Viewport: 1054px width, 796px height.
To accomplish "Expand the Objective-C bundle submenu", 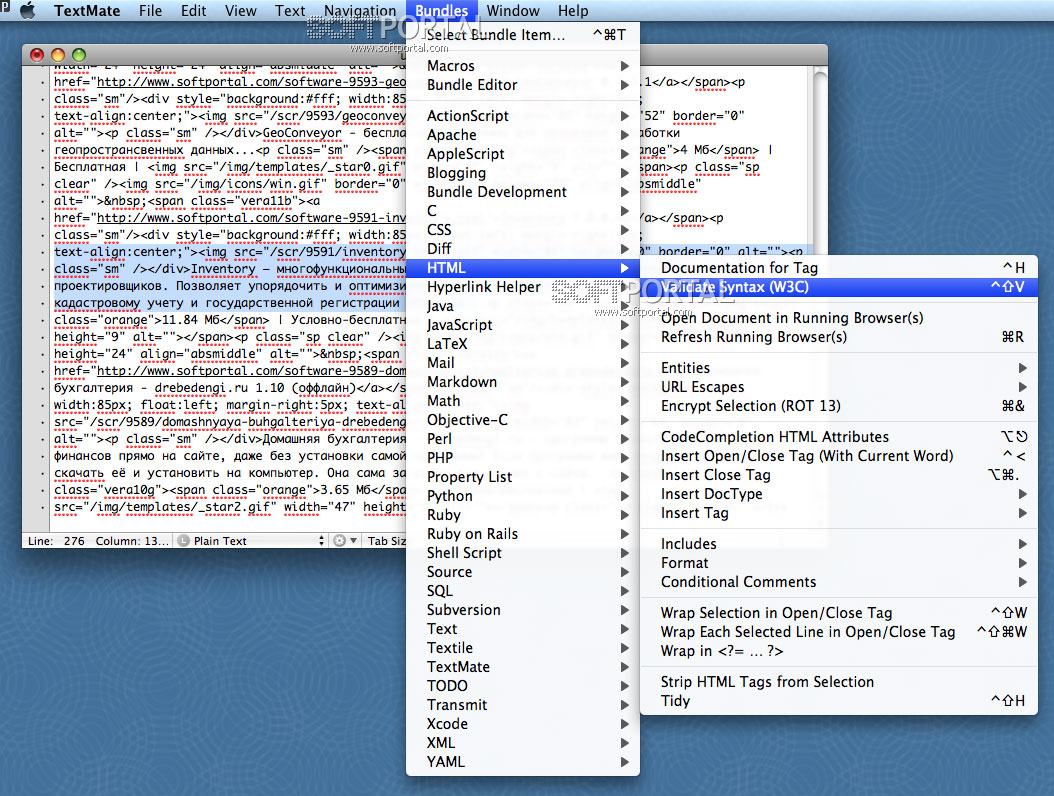I will (523, 420).
